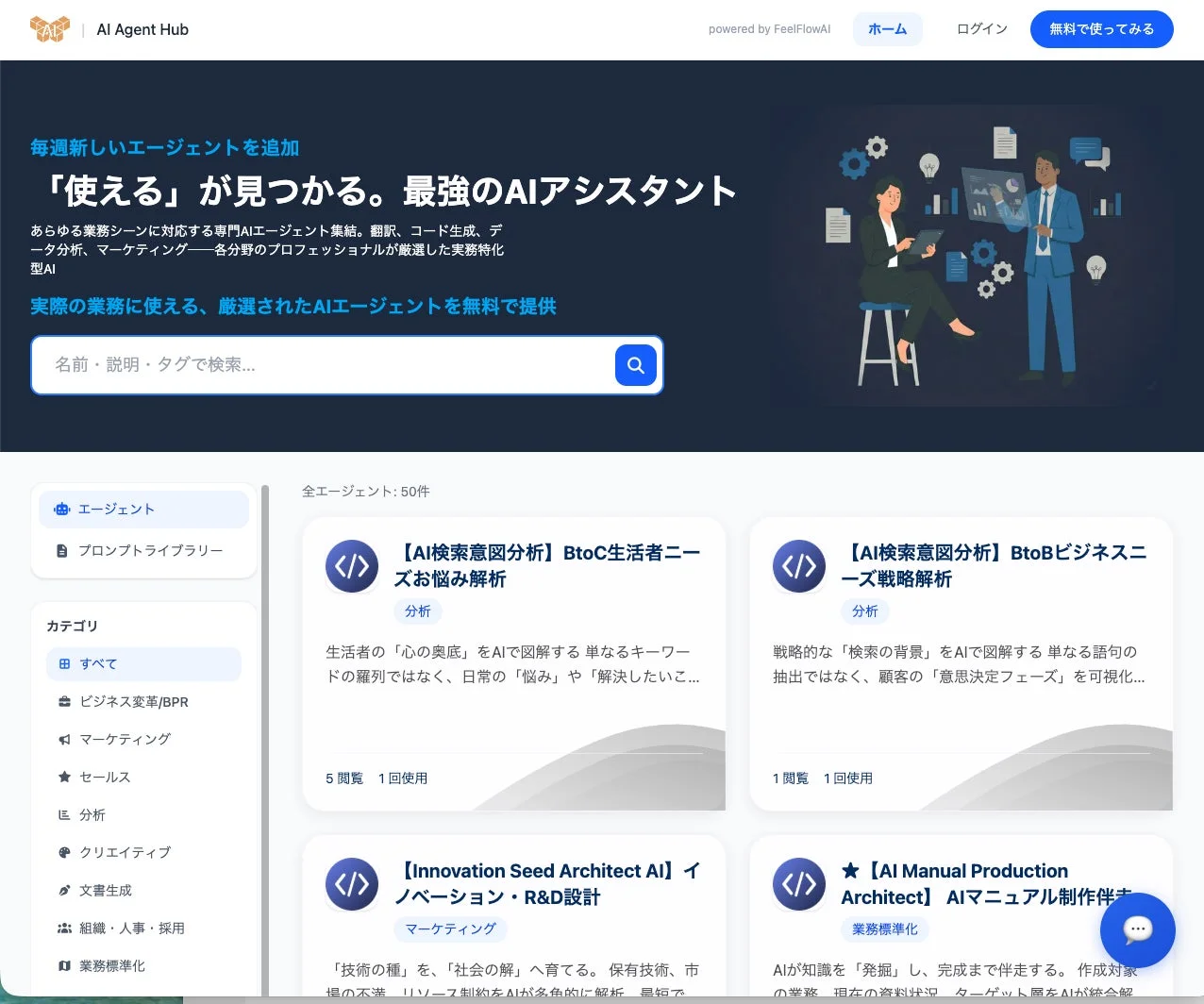Viewport: 1204px width, 1004px height.
Task: Switch to the ホーム tab
Action: point(887,29)
